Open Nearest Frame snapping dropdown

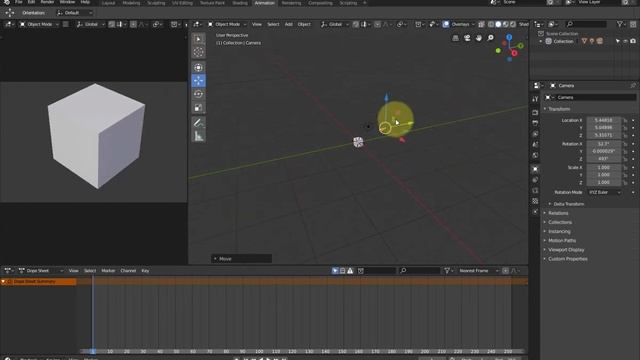click(478, 271)
